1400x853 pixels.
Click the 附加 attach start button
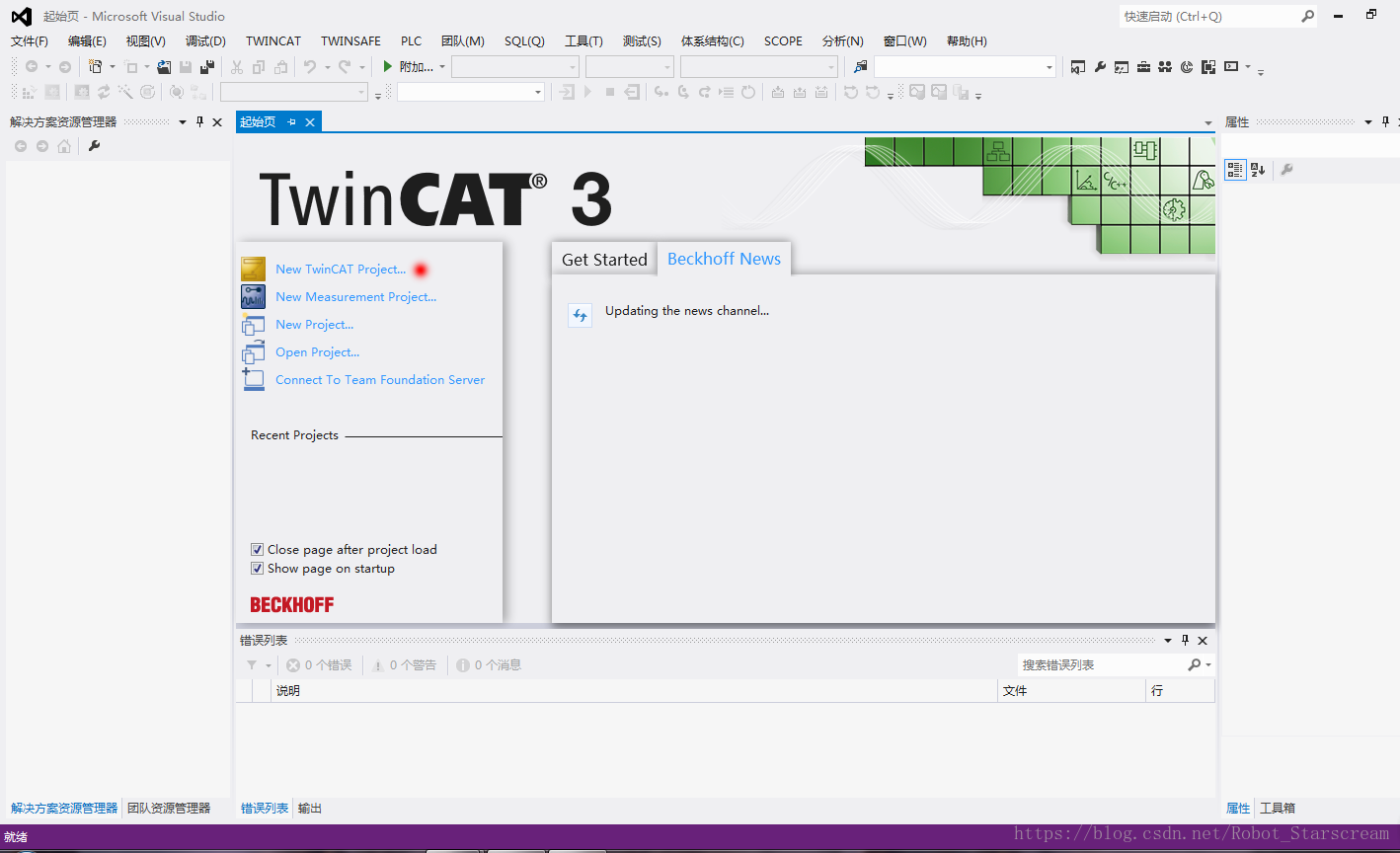[x=409, y=67]
